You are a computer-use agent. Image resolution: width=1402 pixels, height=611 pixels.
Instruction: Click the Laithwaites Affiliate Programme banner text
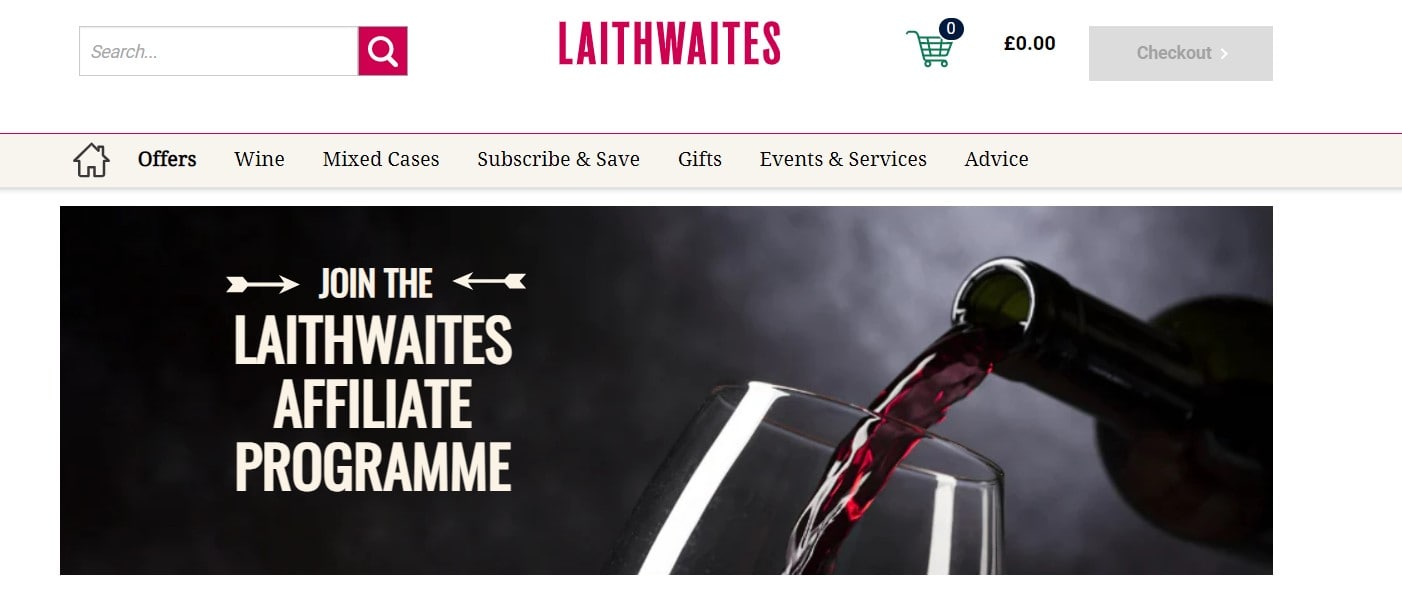(373, 403)
